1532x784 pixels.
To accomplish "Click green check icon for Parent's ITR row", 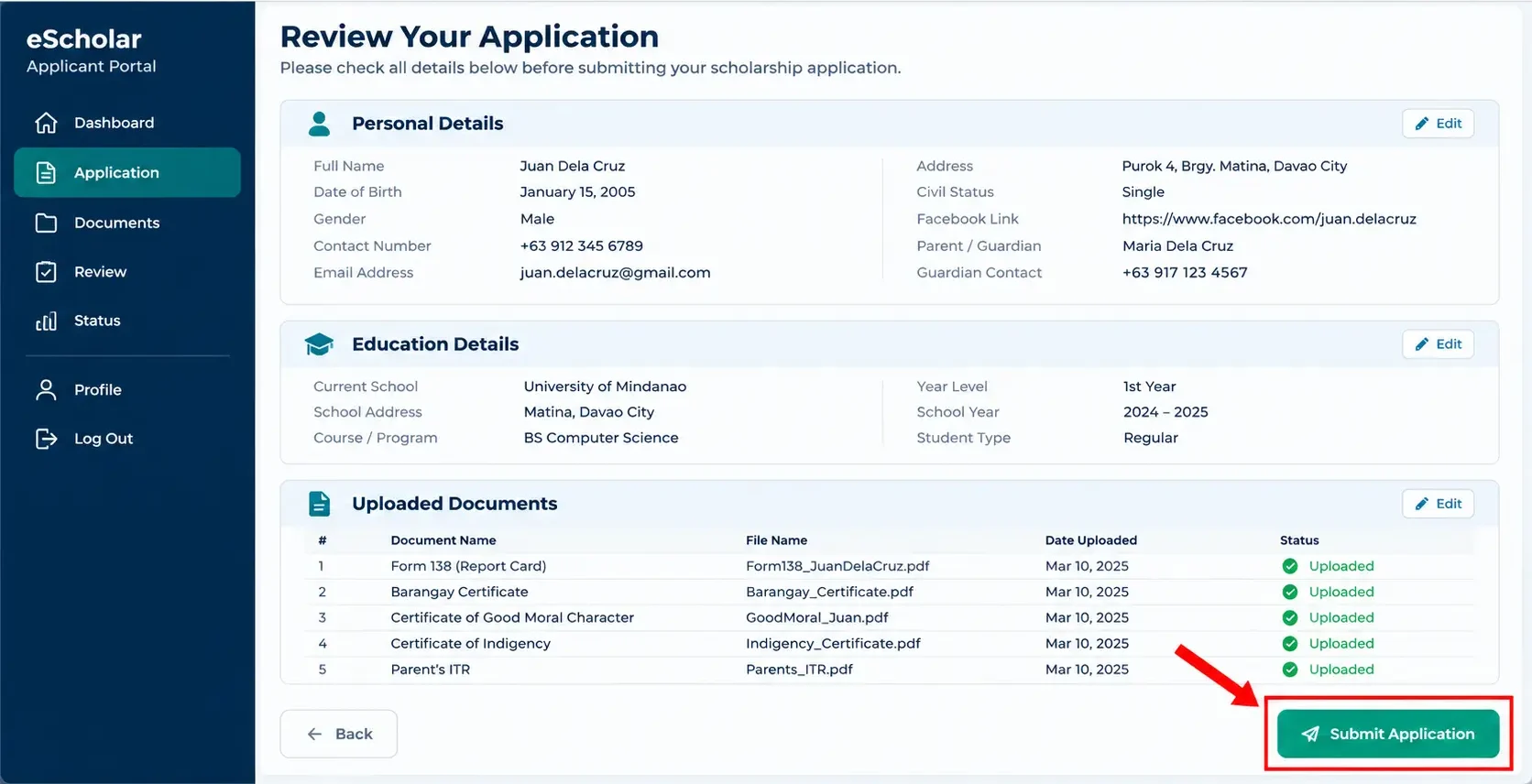I will pos(1290,670).
